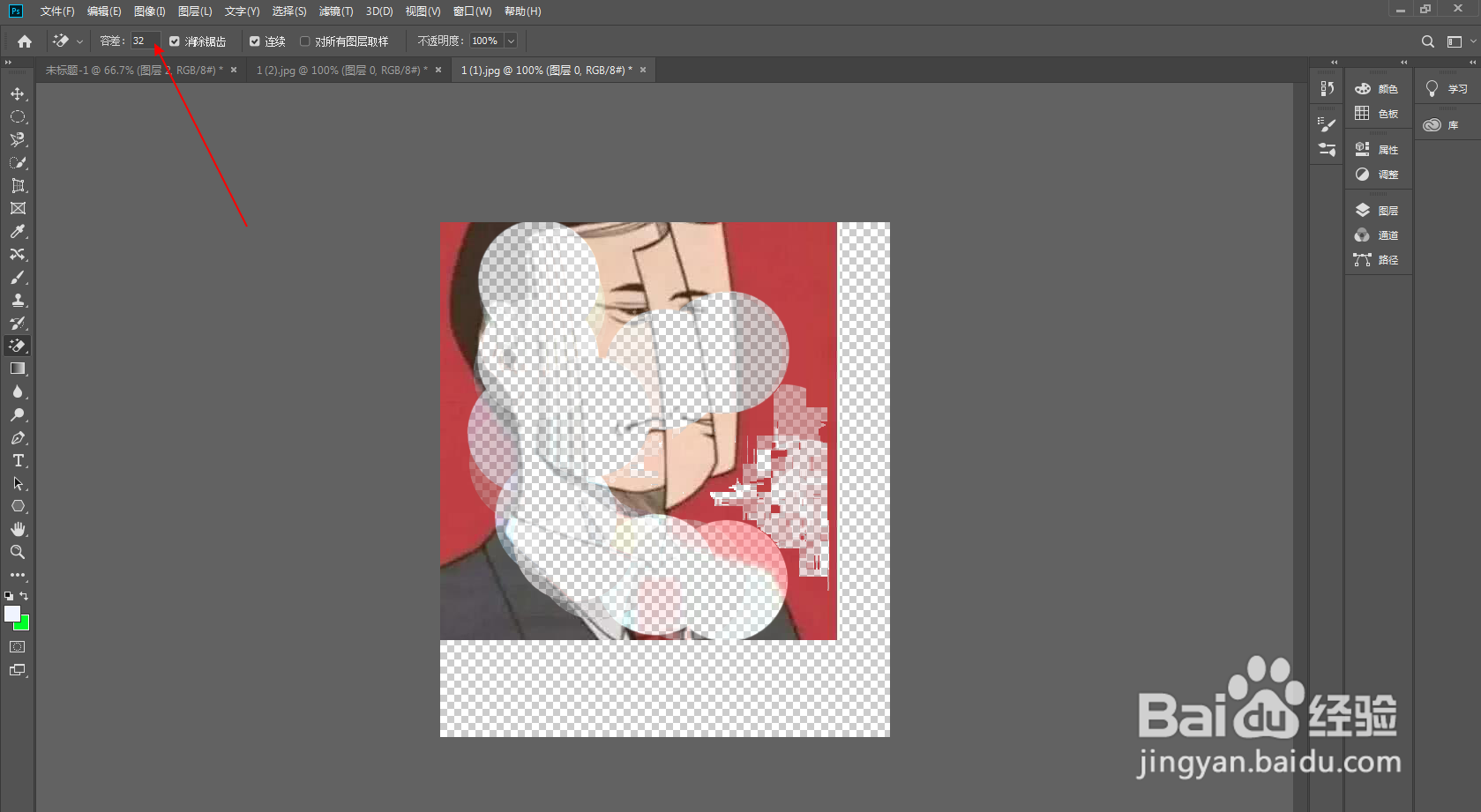Open the 图像(I) menu

(150, 11)
